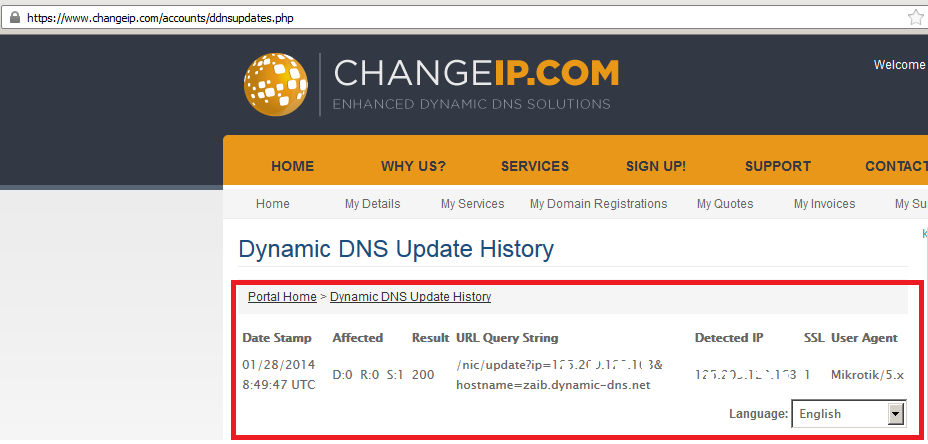Screen dimensions: 928x444
Task: Open the WHY US? navigation item
Action: [x=413, y=166]
